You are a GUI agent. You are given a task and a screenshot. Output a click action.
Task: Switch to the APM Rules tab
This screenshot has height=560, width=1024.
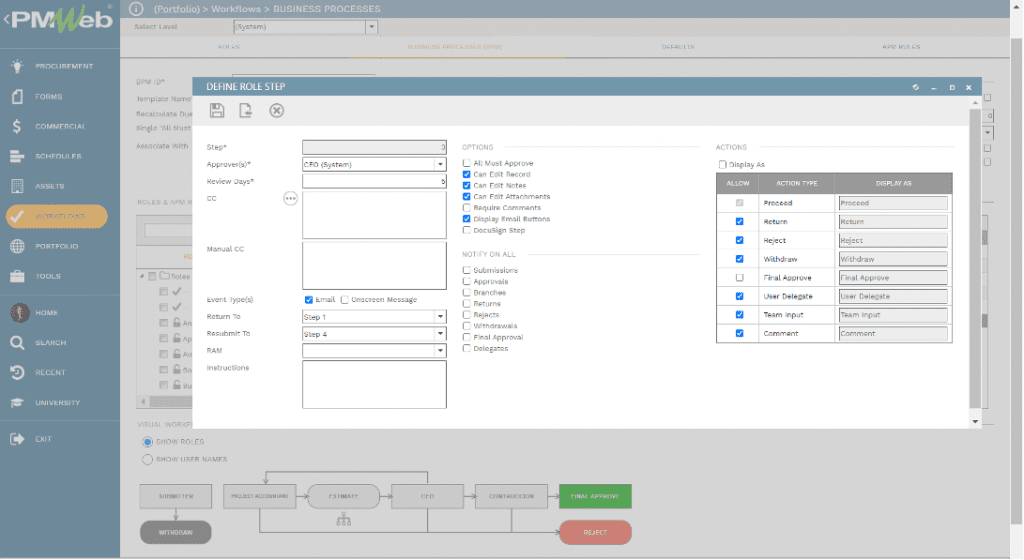point(901,47)
